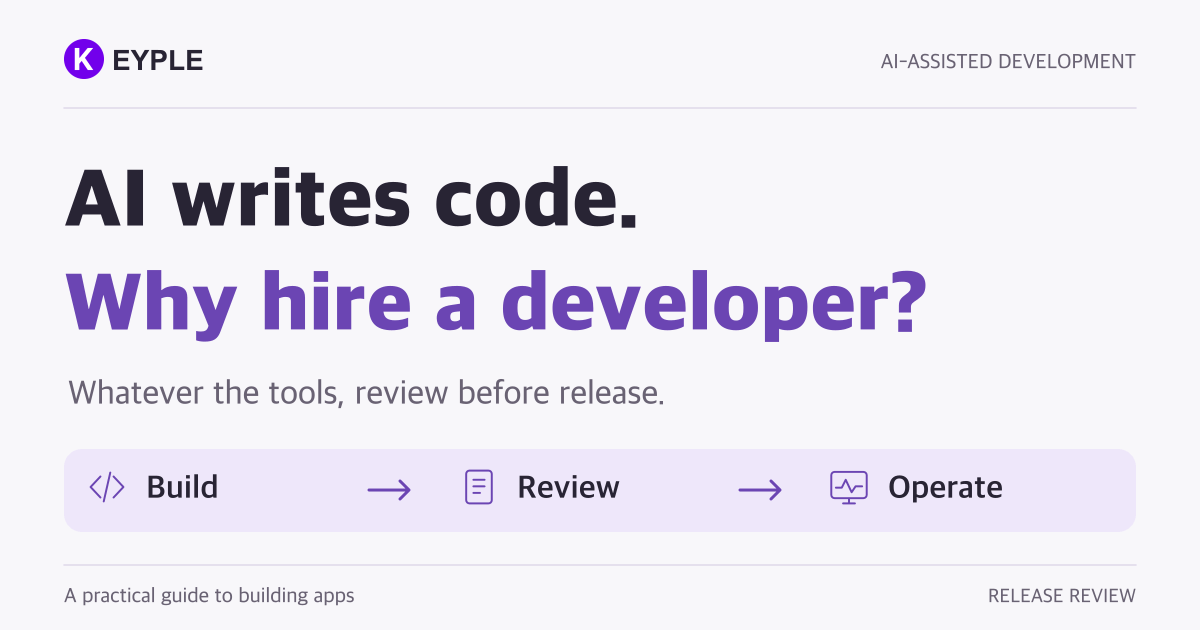Click the "AI-ASSISTED DEVELOPMENT" header label
Screen dimensions: 1200x630
coord(1008,61)
